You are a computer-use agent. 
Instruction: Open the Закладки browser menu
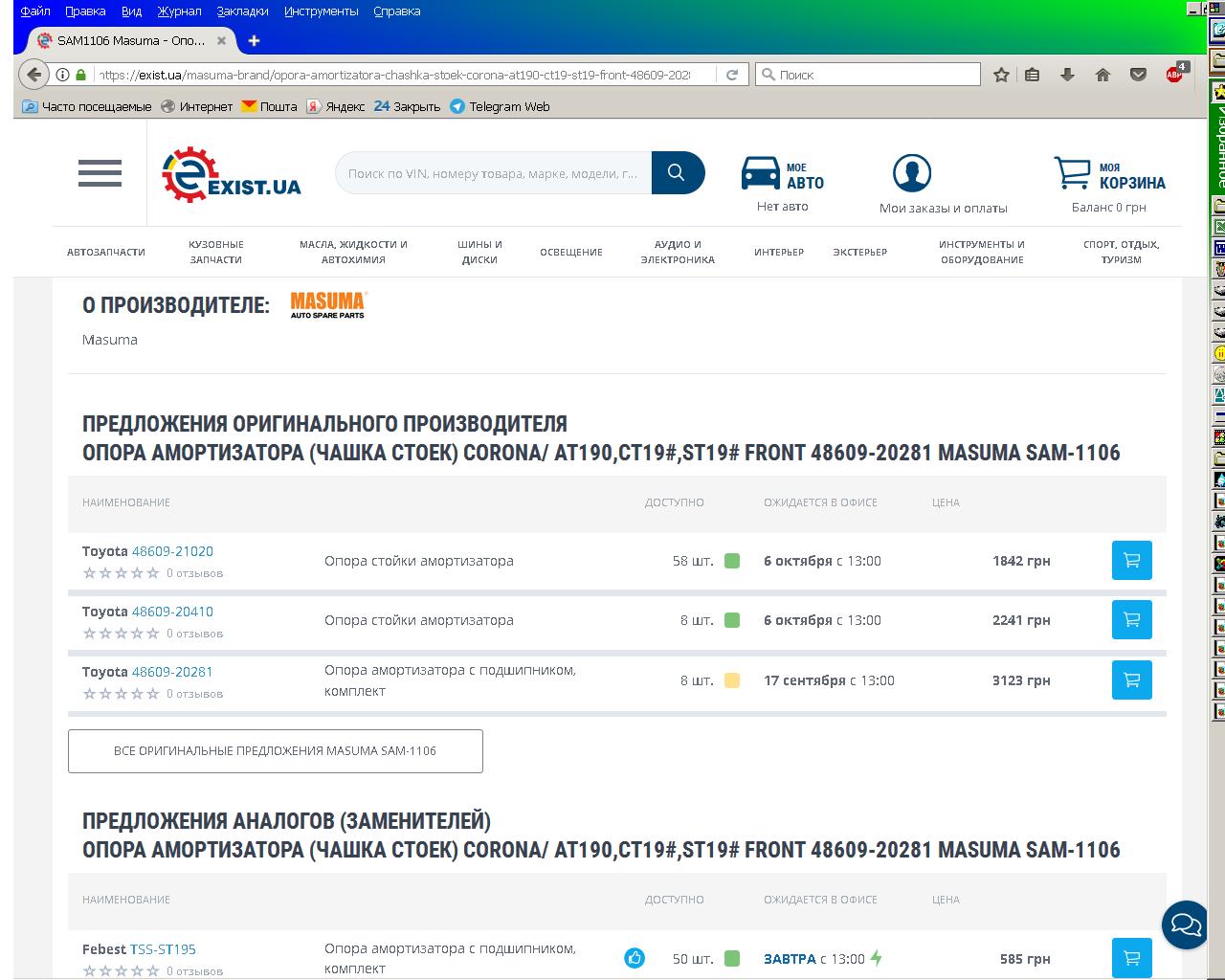(x=242, y=11)
